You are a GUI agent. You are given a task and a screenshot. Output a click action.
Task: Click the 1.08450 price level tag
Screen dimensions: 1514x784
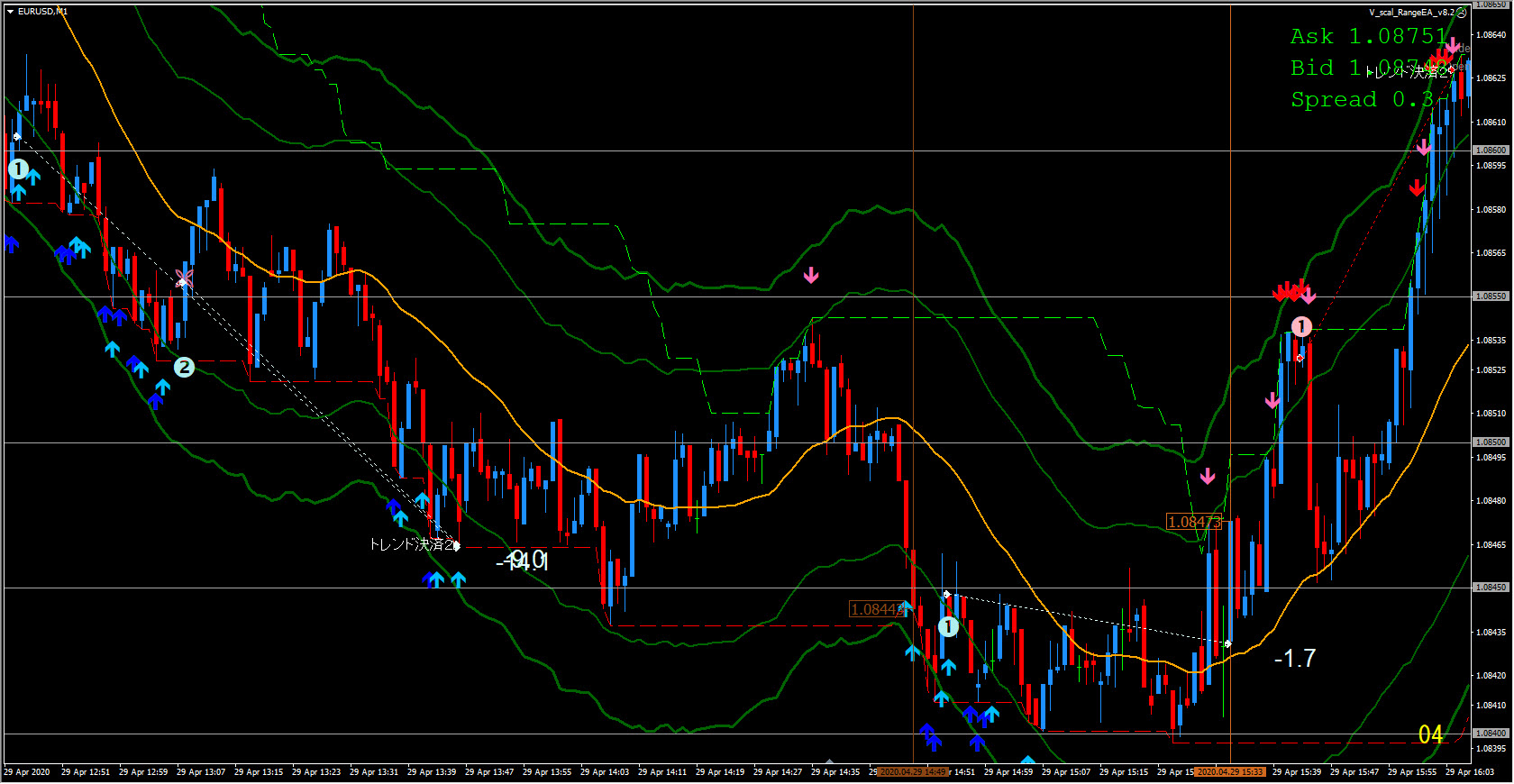click(x=1491, y=587)
